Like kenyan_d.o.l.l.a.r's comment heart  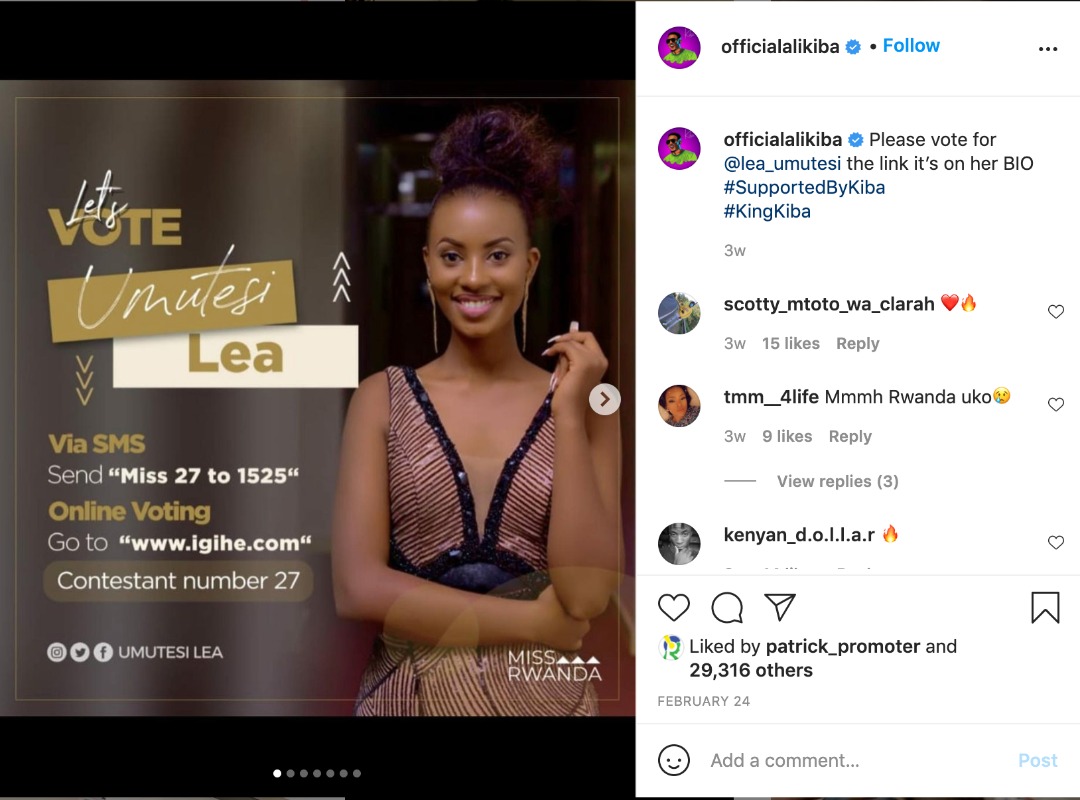pyautogui.click(x=1056, y=542)
